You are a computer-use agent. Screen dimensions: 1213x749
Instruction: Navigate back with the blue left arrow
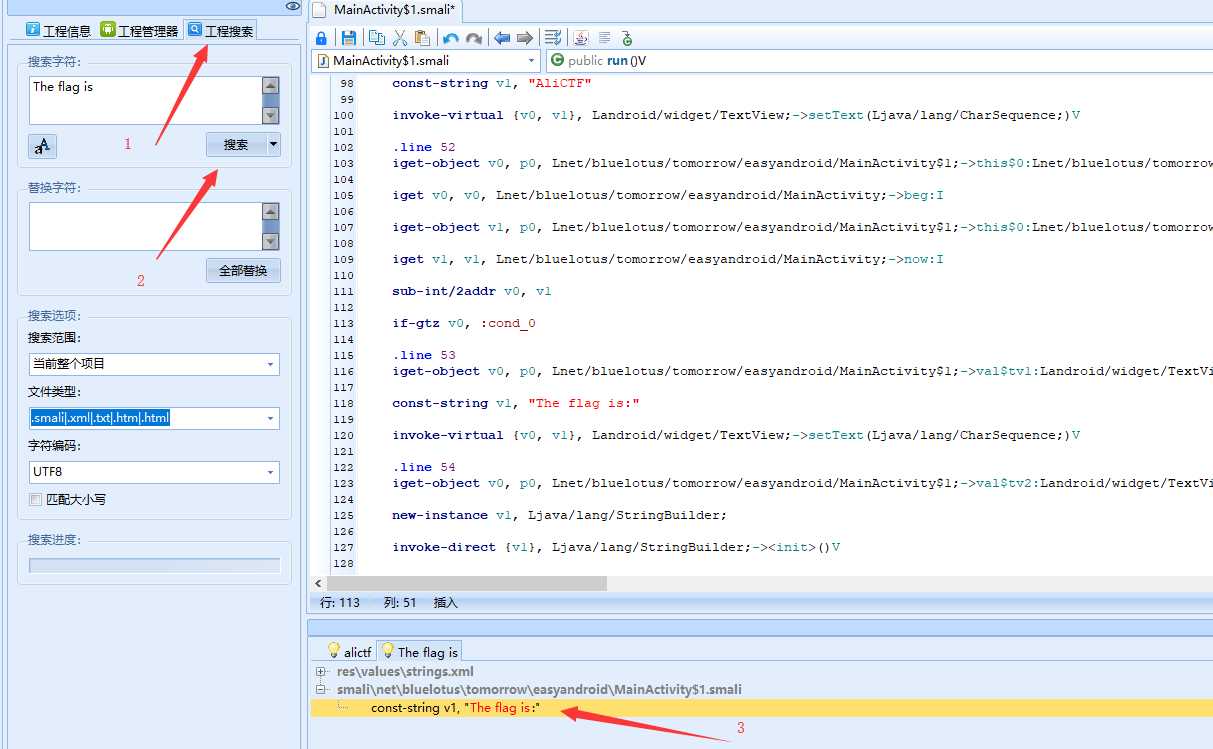point(502,38)
